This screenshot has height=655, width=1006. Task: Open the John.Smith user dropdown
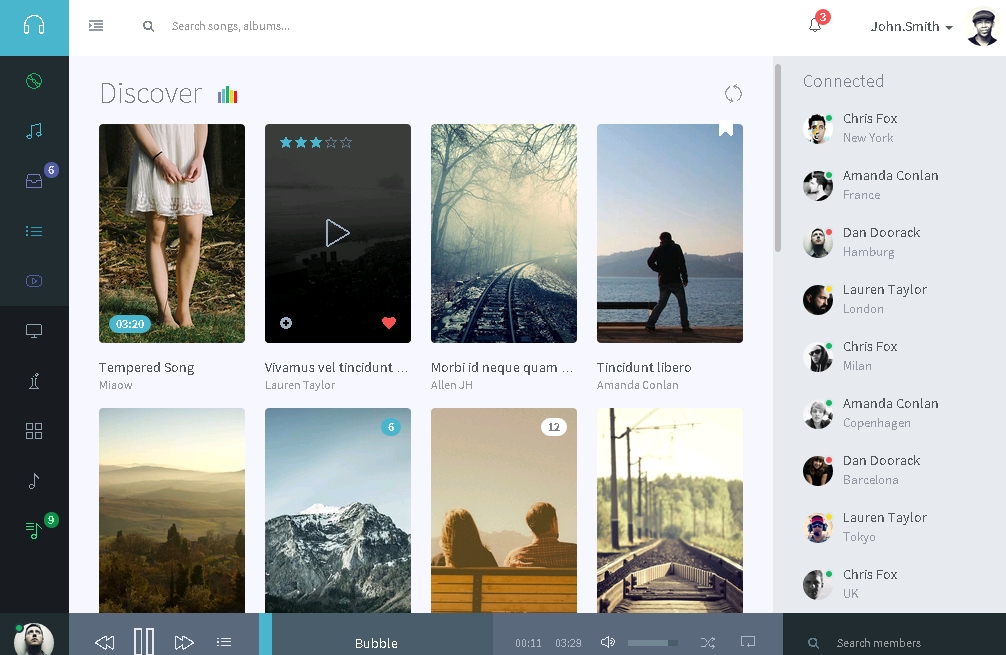[x=911, y=27]
